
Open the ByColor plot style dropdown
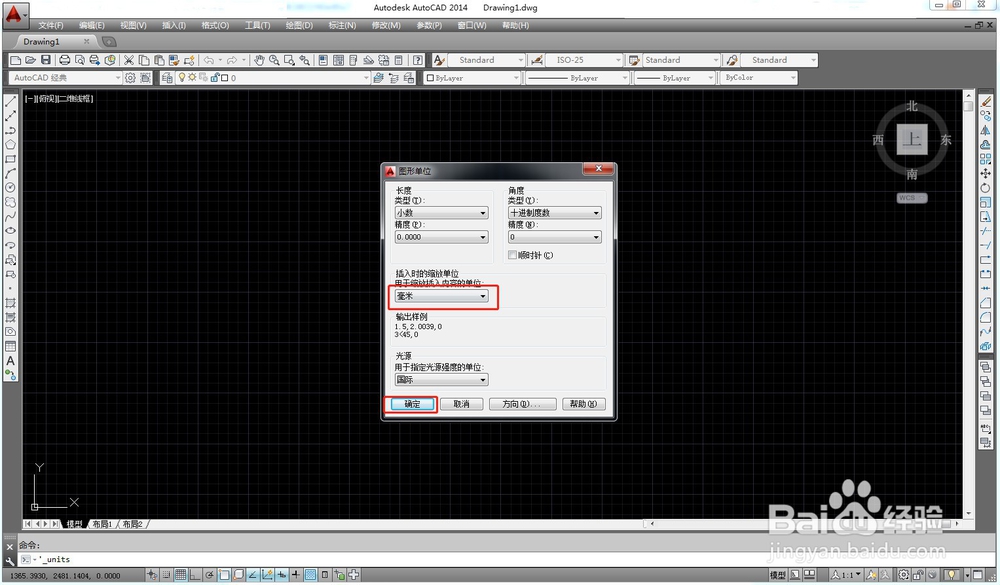pyautogui.click(x=759, y=78)
